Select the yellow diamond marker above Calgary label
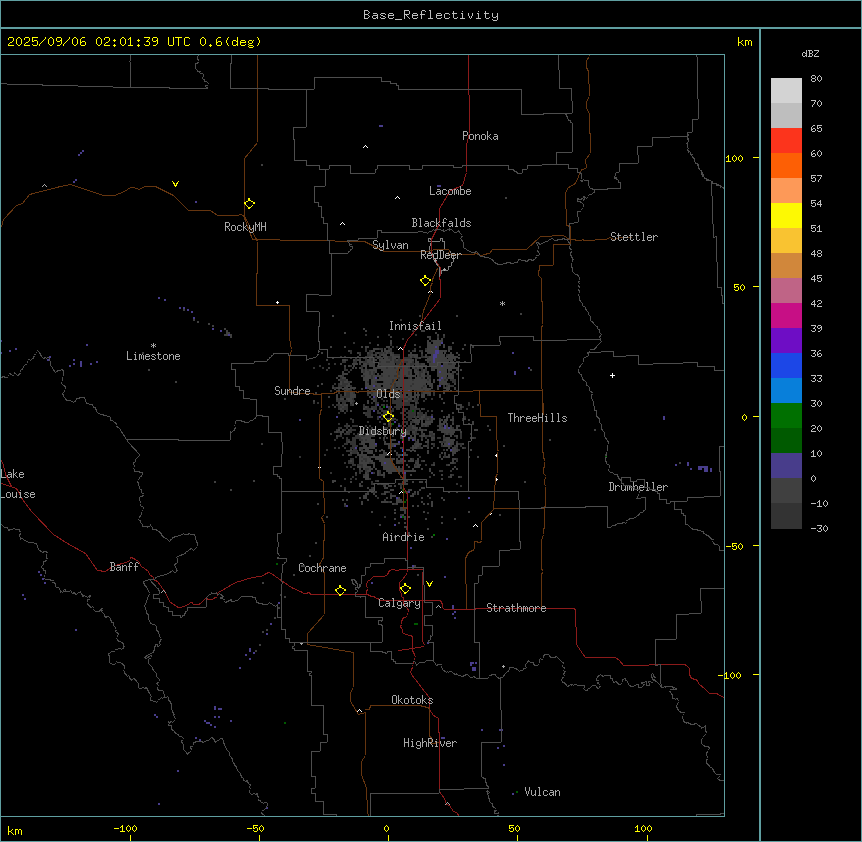This screenshot has height=842, width=862. (405, 589)
